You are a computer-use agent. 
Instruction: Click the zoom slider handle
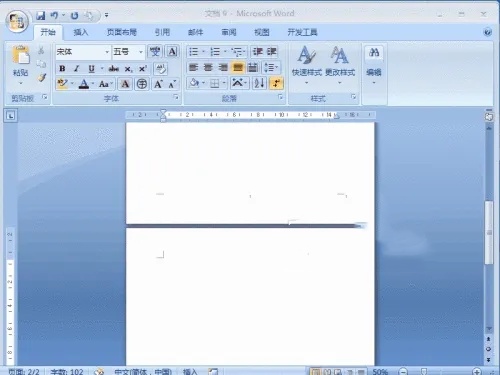click(x=424, y=371)
